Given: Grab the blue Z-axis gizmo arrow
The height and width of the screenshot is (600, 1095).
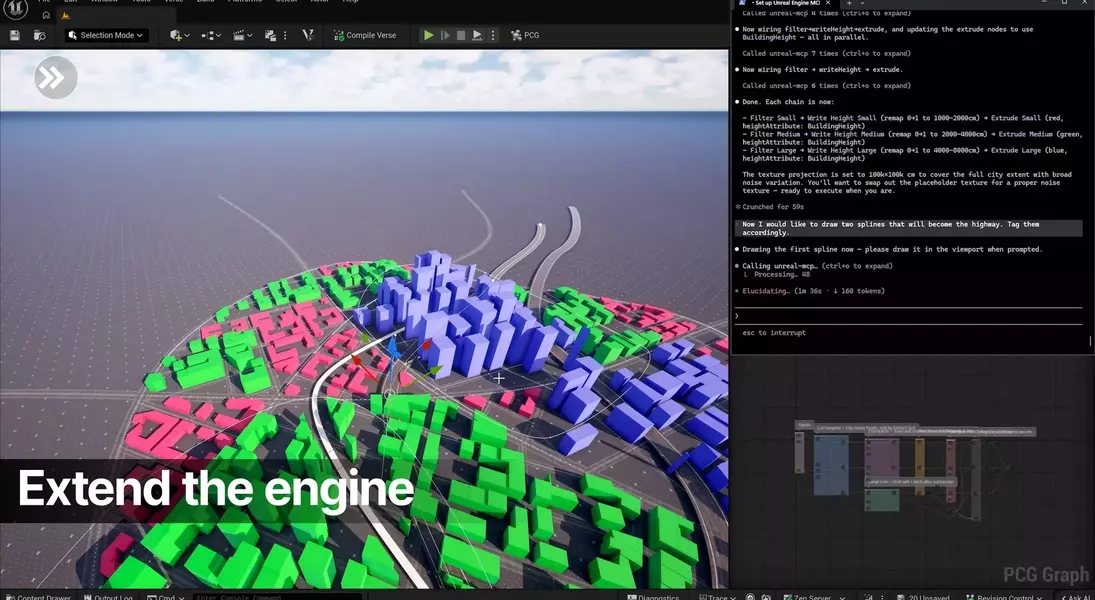Looking at the screenshot, I should pyautogui.click(x=392, y=349).
